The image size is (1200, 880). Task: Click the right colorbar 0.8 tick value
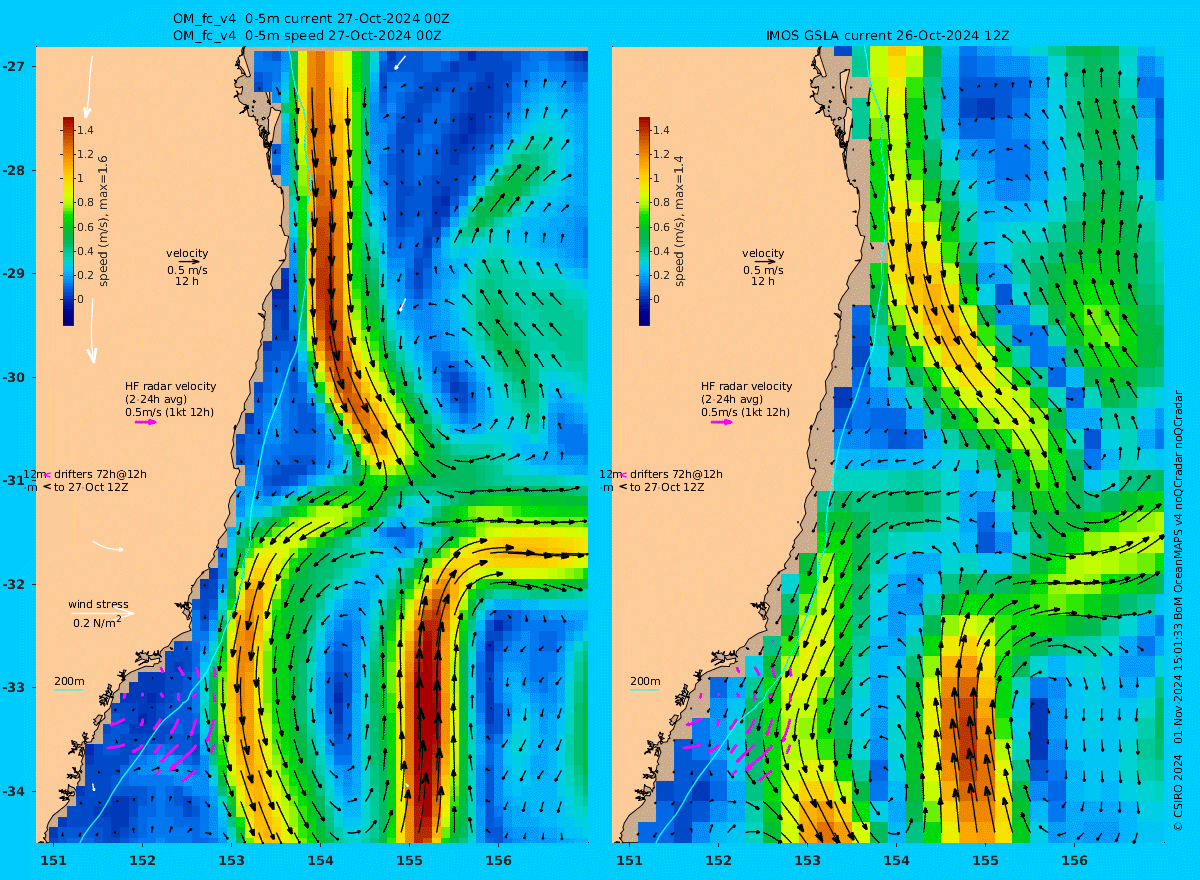click(x=661, y=203)
